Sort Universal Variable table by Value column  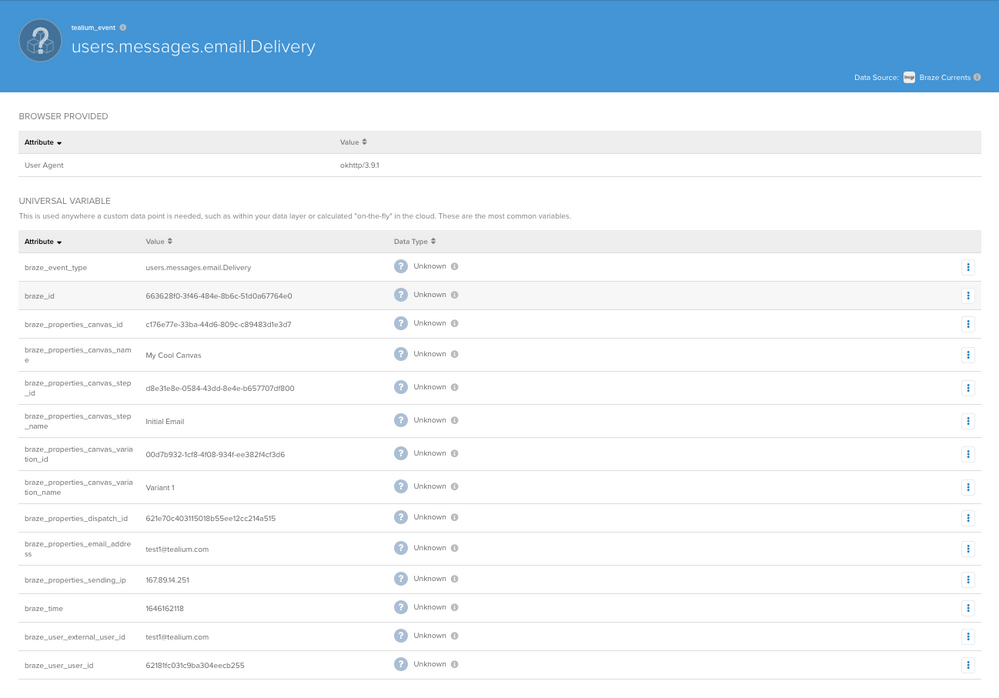[159, 242]
